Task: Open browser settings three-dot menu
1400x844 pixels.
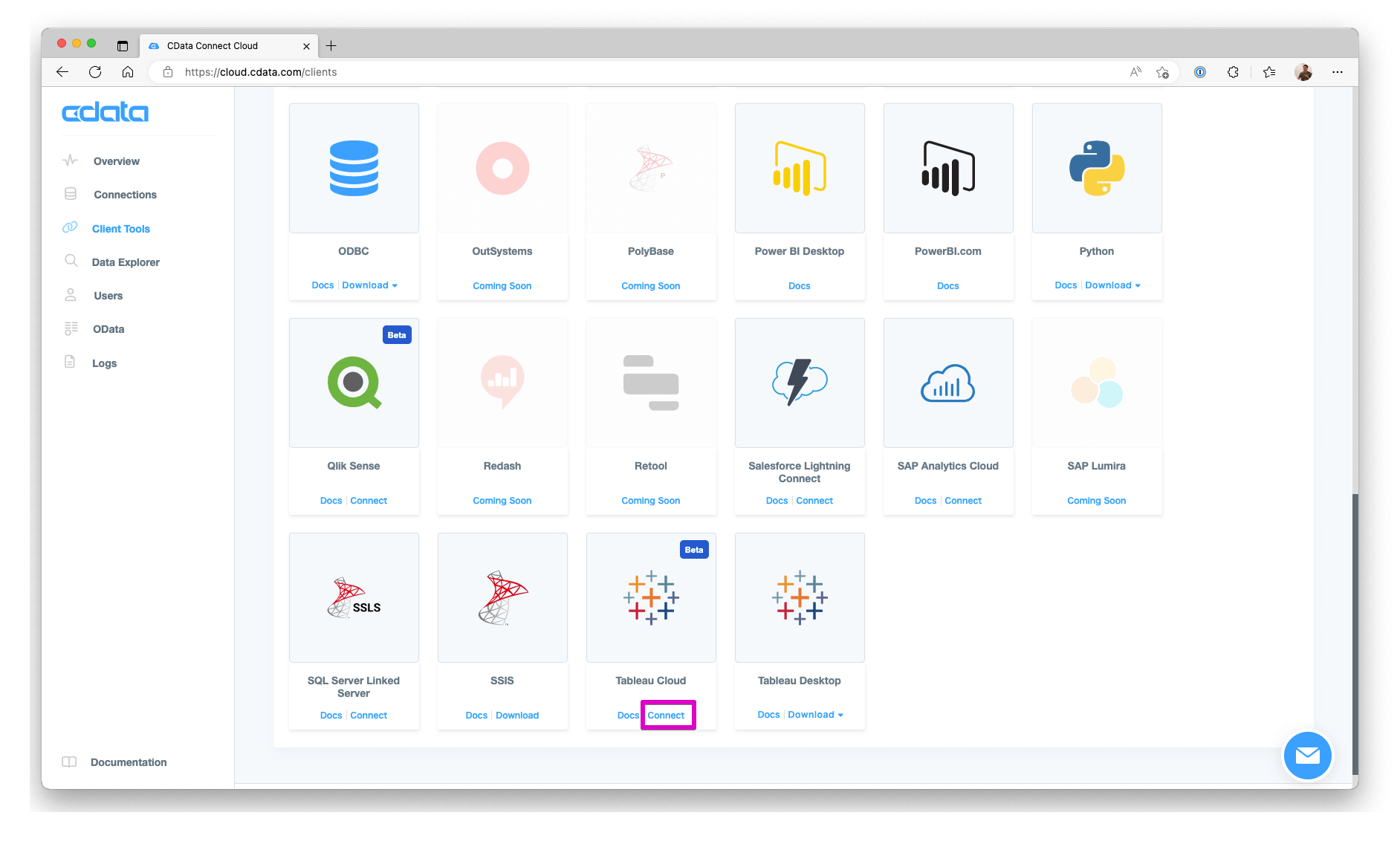Action: click(x=1338, y=72)
